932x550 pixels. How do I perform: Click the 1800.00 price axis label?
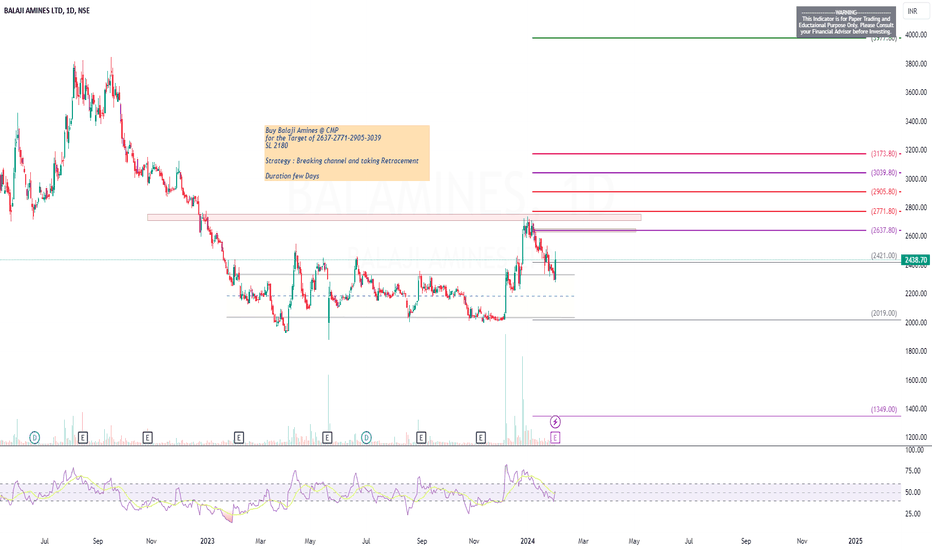click(x=916, y=351)
